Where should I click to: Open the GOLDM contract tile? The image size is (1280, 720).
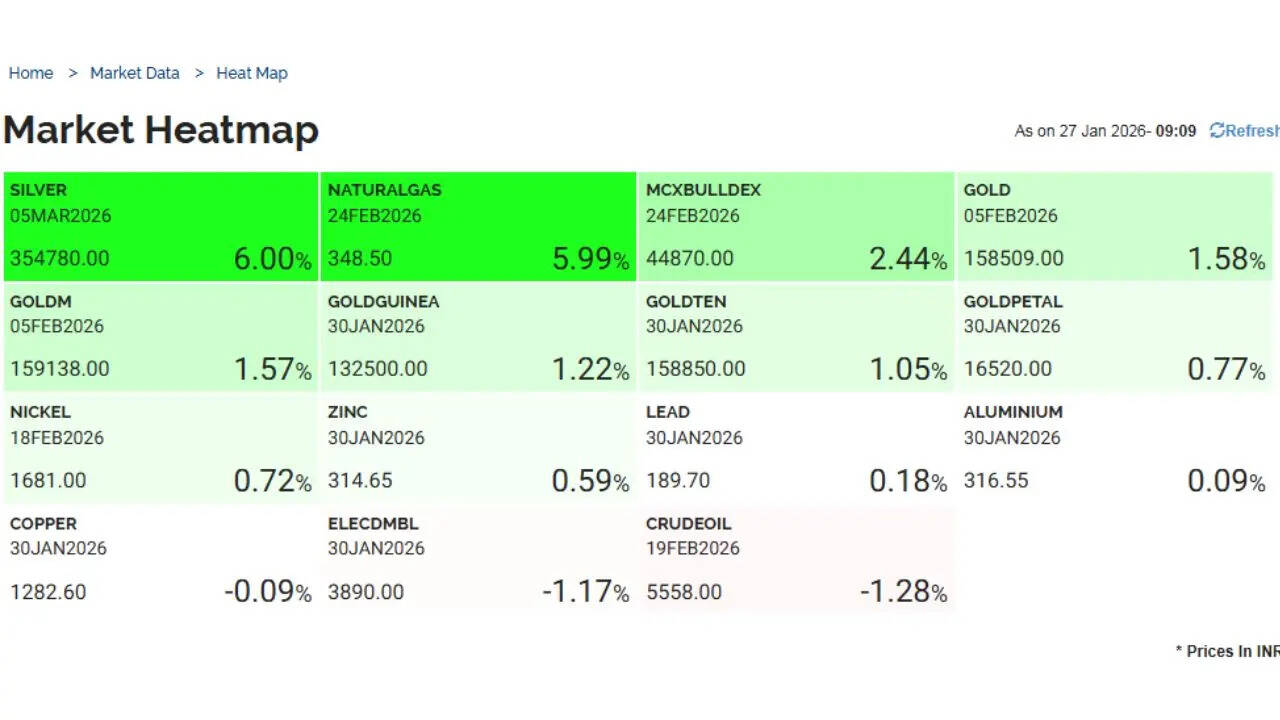pyautogui.click(x=160, y=337)
